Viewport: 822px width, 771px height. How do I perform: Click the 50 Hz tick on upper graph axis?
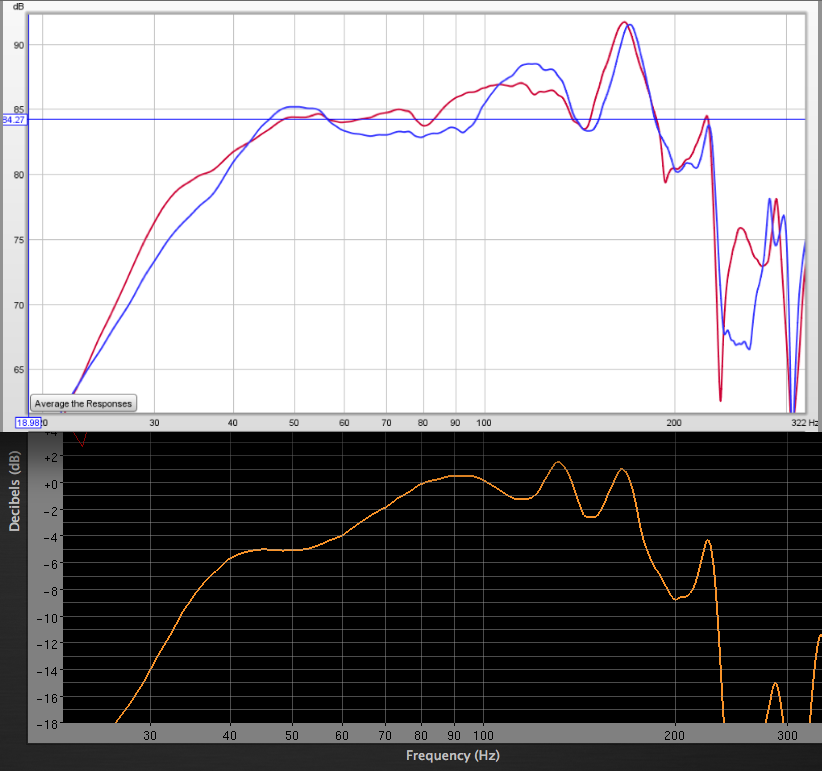point(294,422)
